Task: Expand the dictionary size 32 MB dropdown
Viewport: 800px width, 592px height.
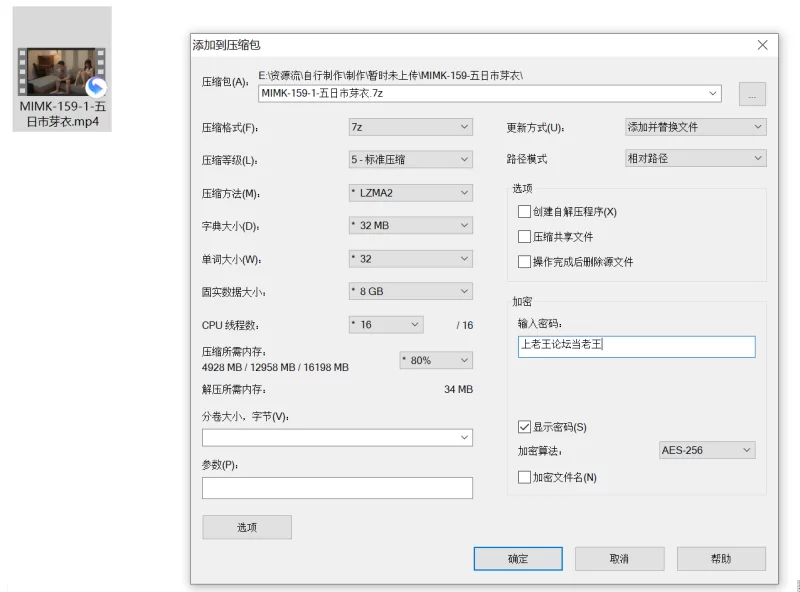Action: [409, 226]
